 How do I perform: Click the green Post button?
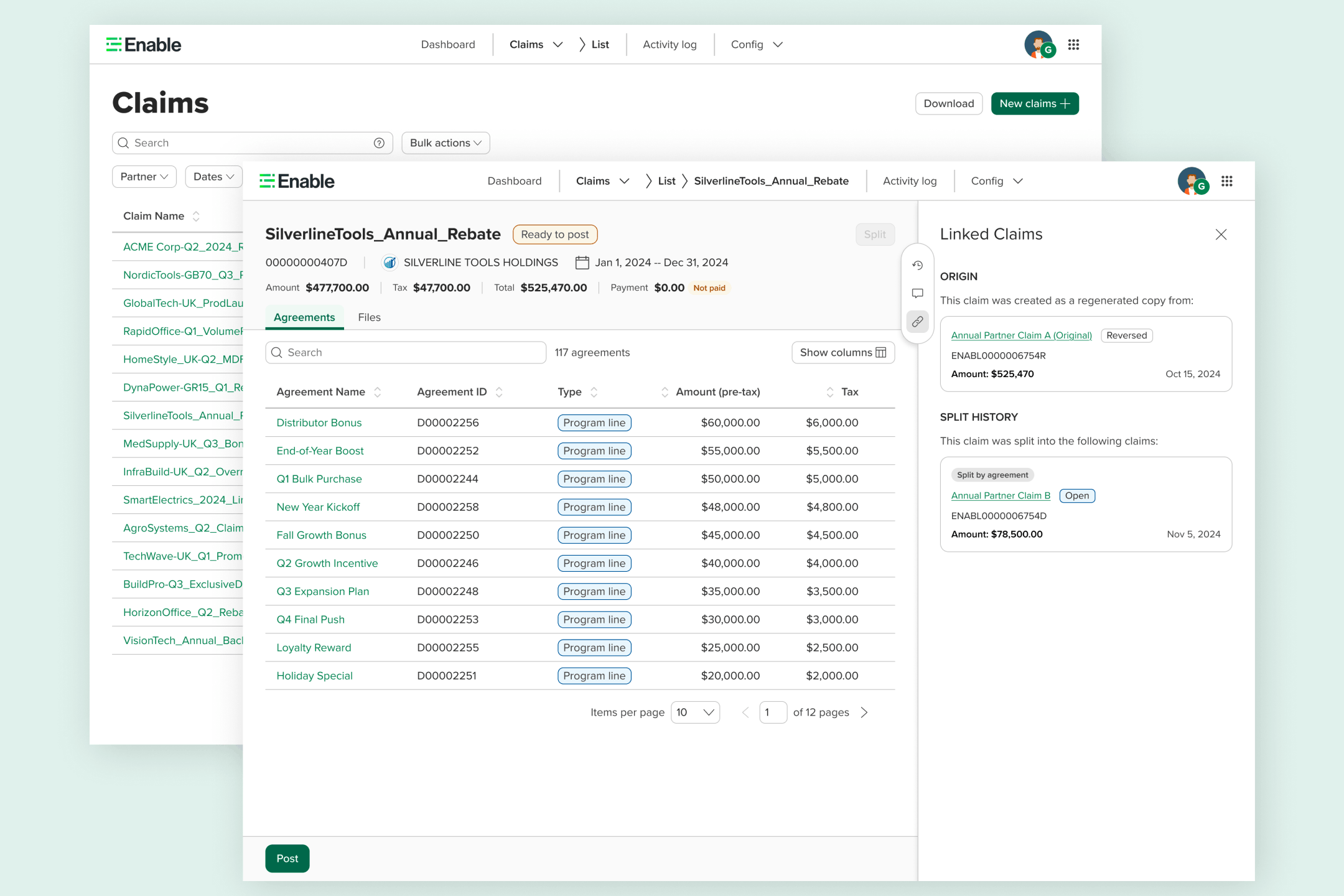click(287, 858)
